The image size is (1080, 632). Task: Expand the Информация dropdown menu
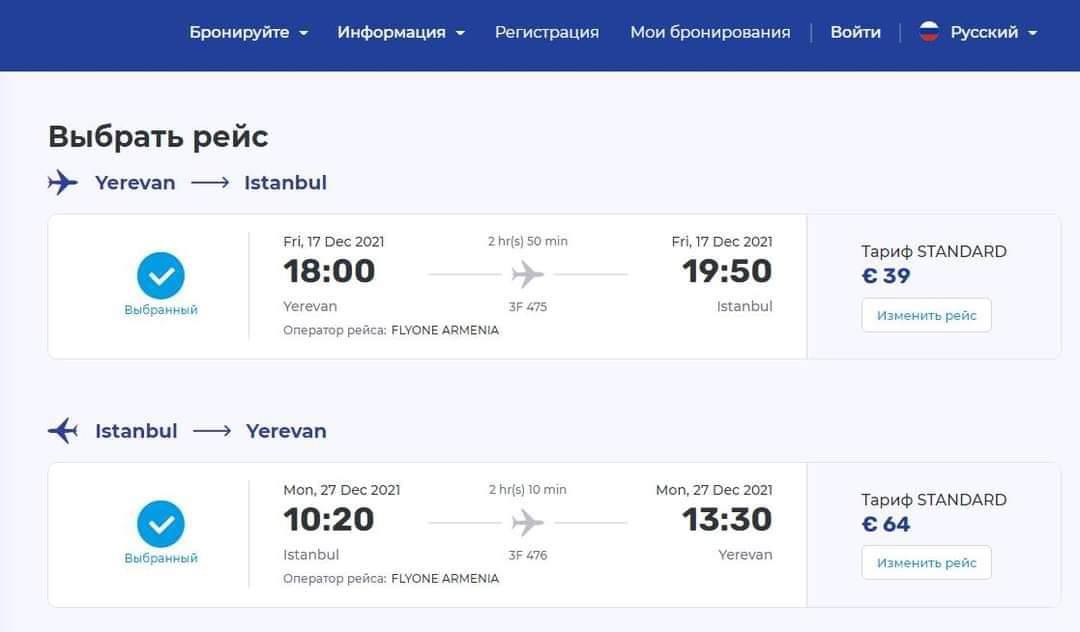point(401,32)
